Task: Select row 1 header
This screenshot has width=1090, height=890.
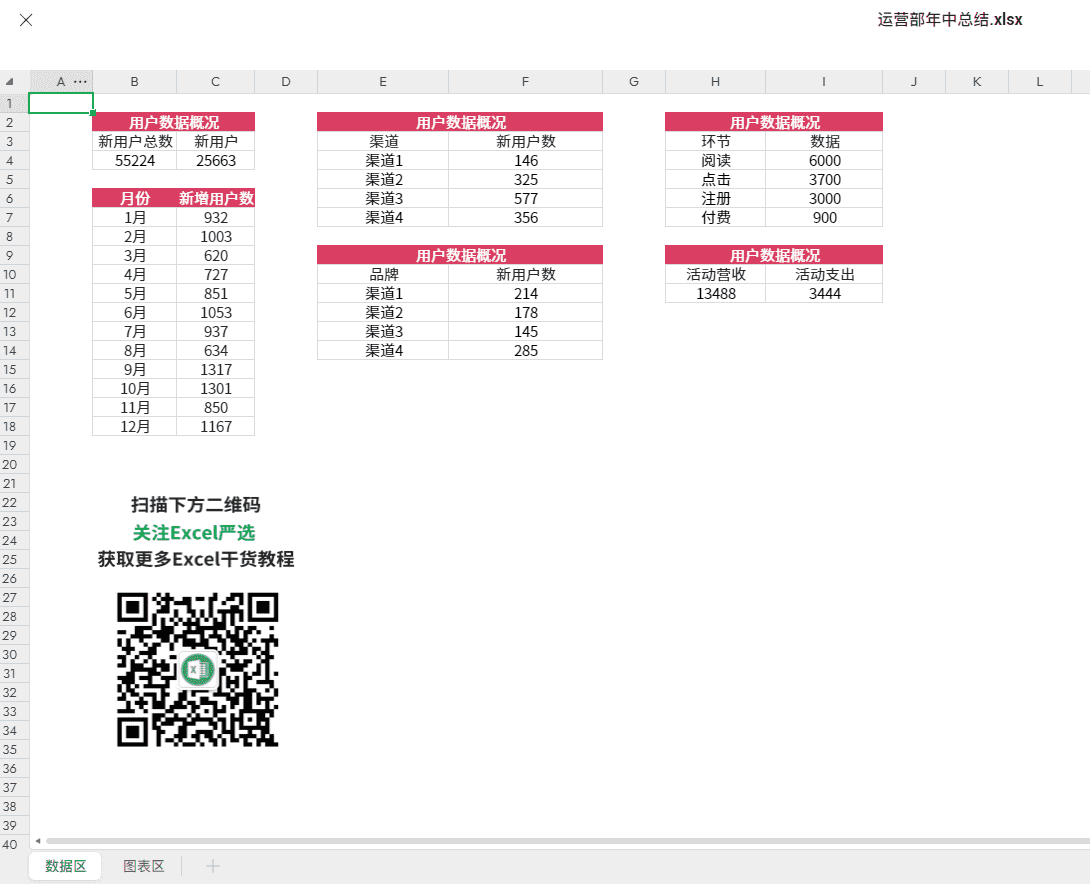Action: click(14, 104)
